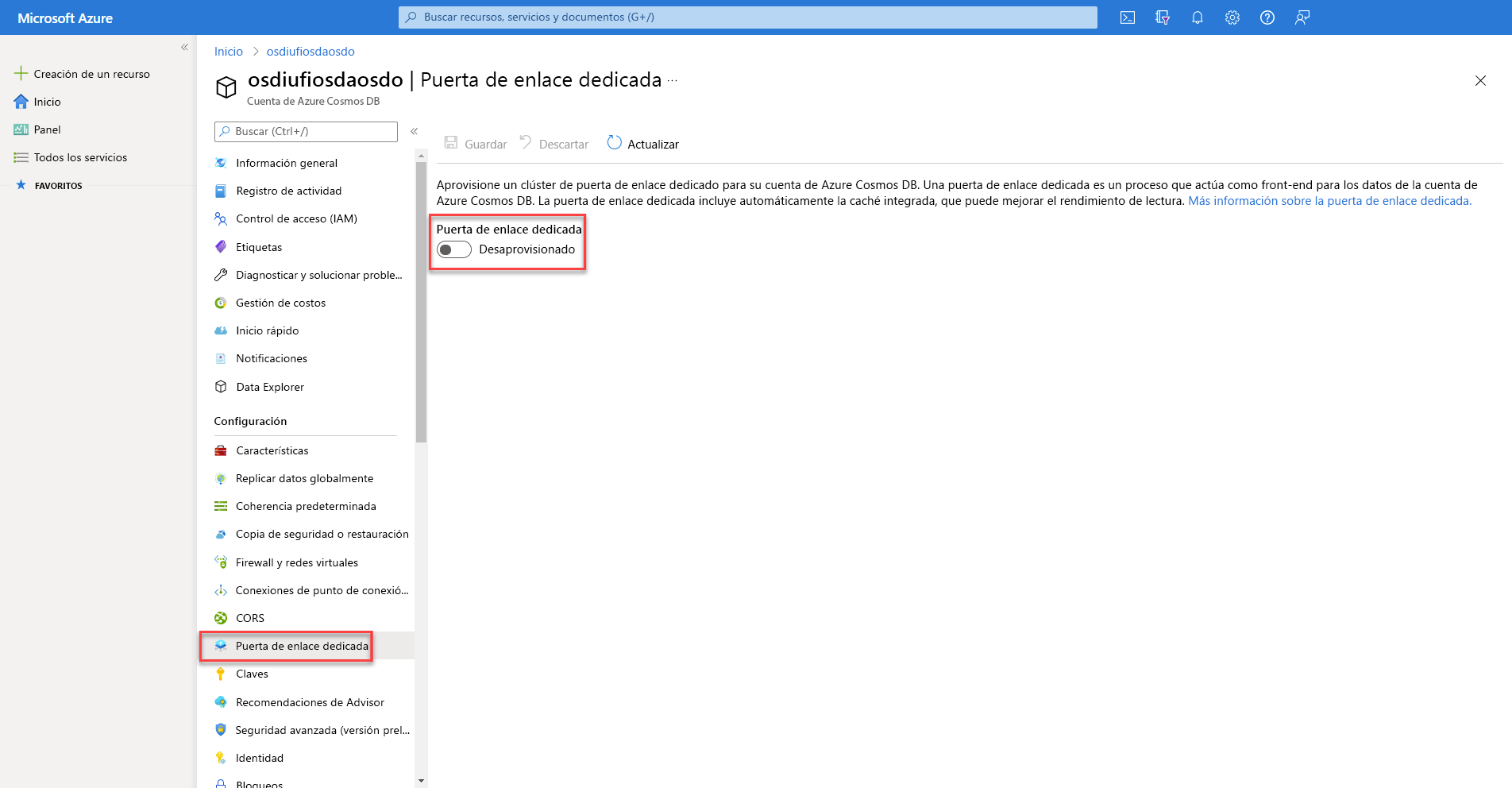The height and width of the screenshot is (788, 1512).
Task: Click the Seguridad avanzada shield icon
Action: pyautogui.click(x=221, y=730)
